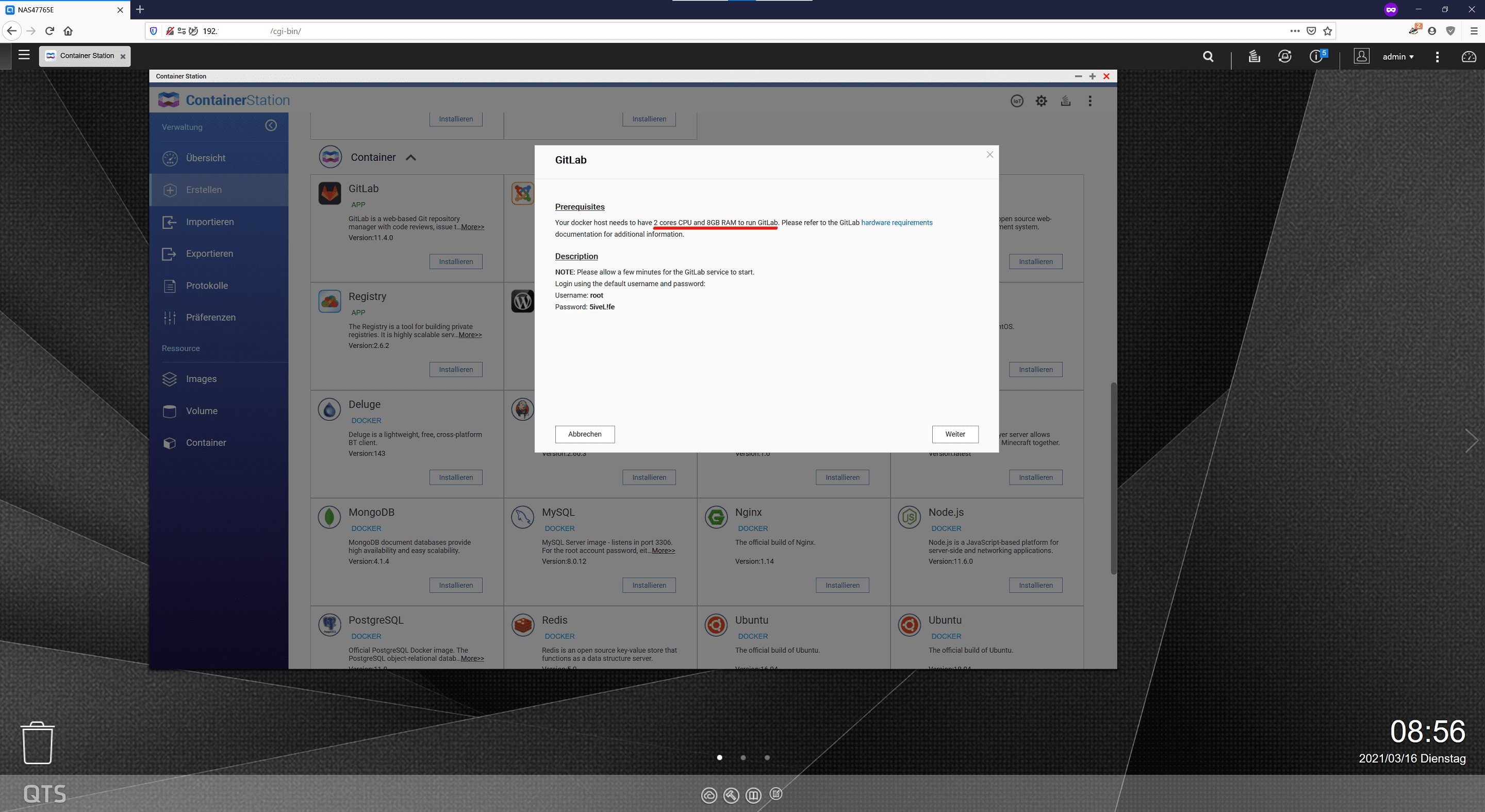The image size is (1485, 812).
Task: Click the Deluge app icon
Action: [330, 409]
